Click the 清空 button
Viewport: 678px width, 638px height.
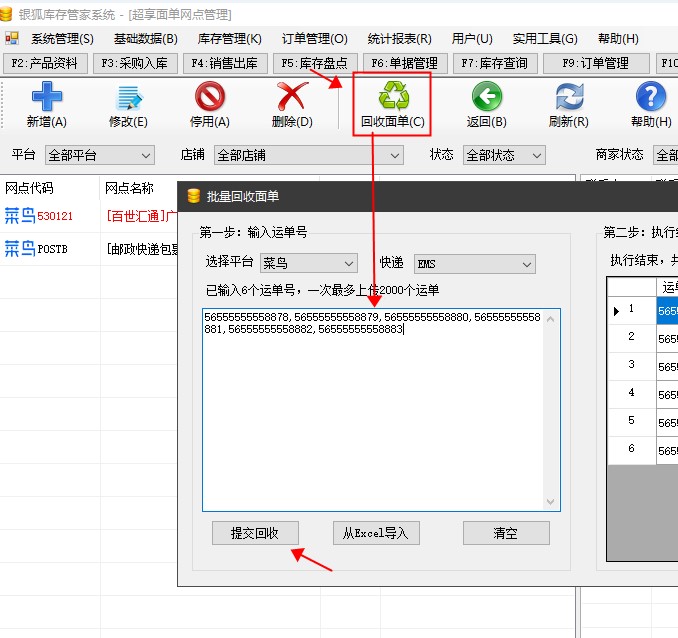[x=505, y=533]
